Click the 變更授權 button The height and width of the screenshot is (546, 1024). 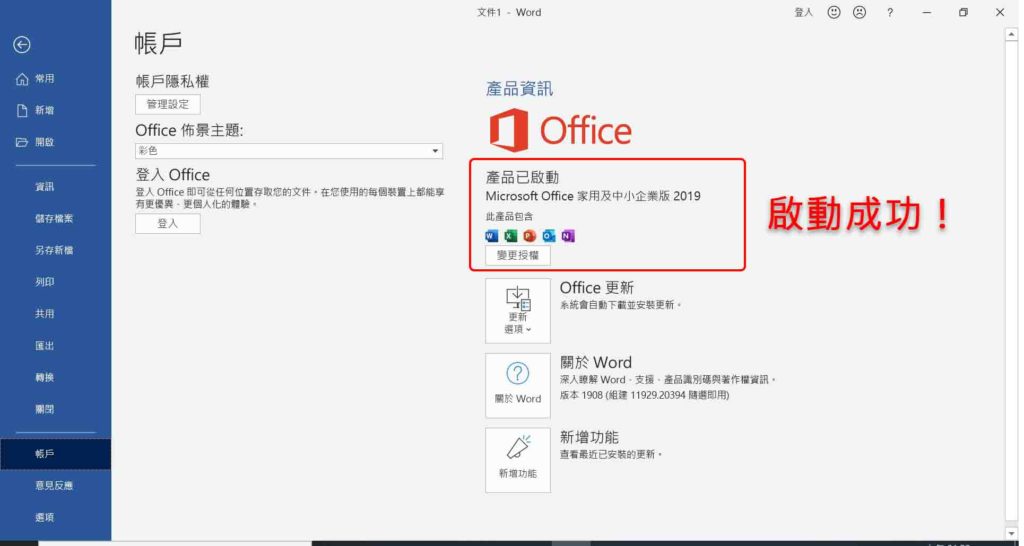pos(518,255)
